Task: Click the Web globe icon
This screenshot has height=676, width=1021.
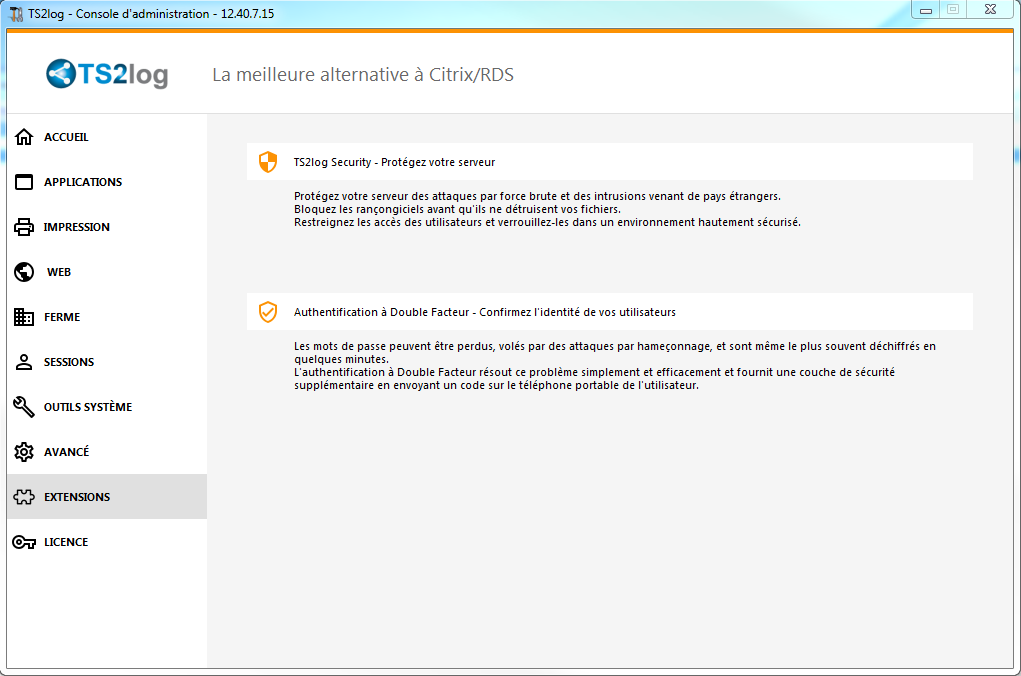Action: [x=24, y=272]
